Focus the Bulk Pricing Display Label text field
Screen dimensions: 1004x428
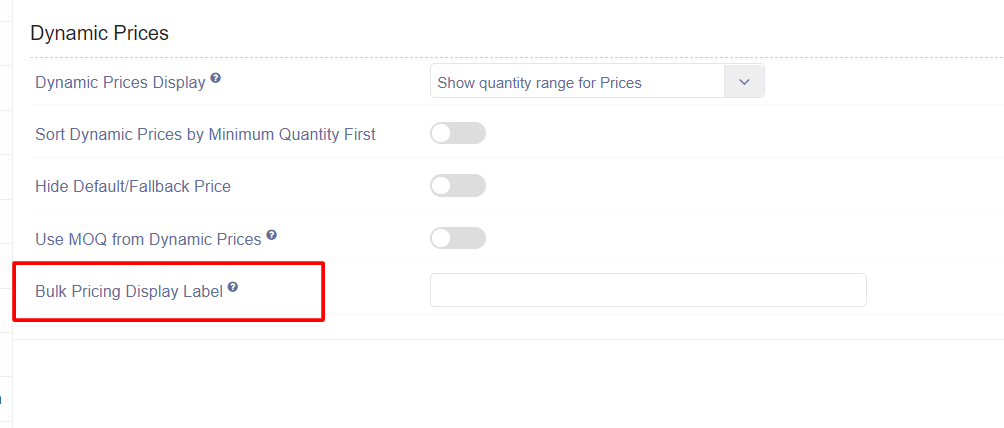(x=648, y=290)
